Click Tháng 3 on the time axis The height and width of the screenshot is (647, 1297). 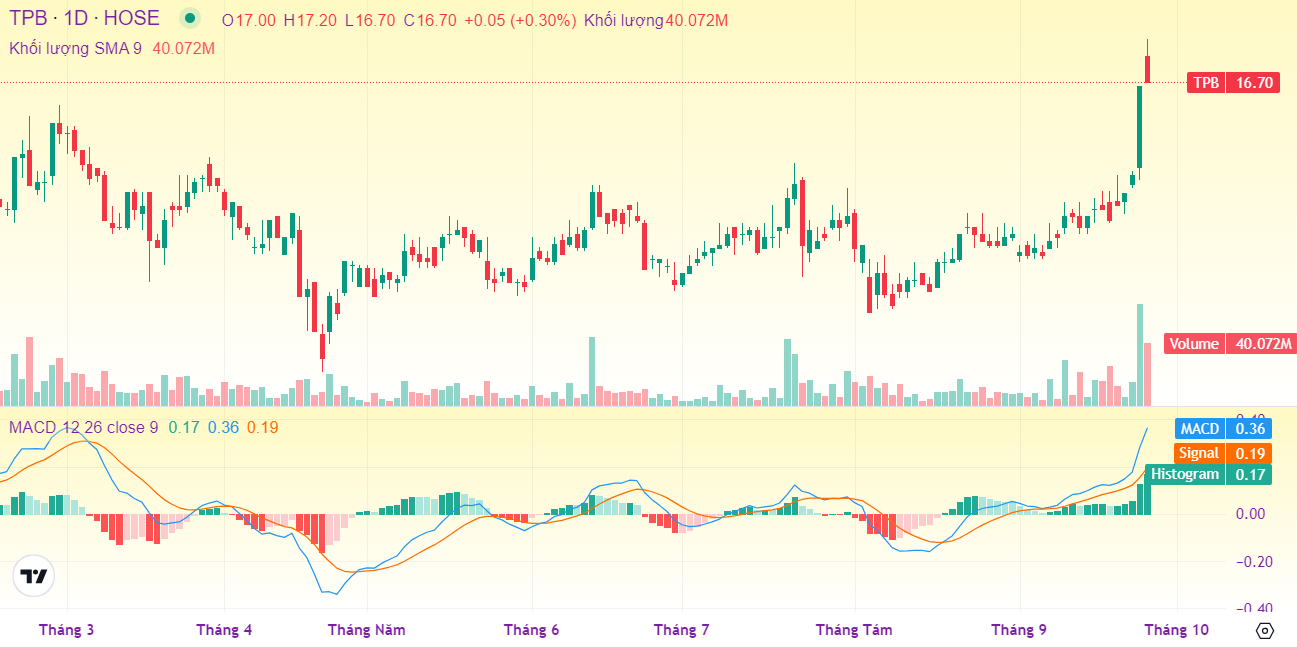66,630
